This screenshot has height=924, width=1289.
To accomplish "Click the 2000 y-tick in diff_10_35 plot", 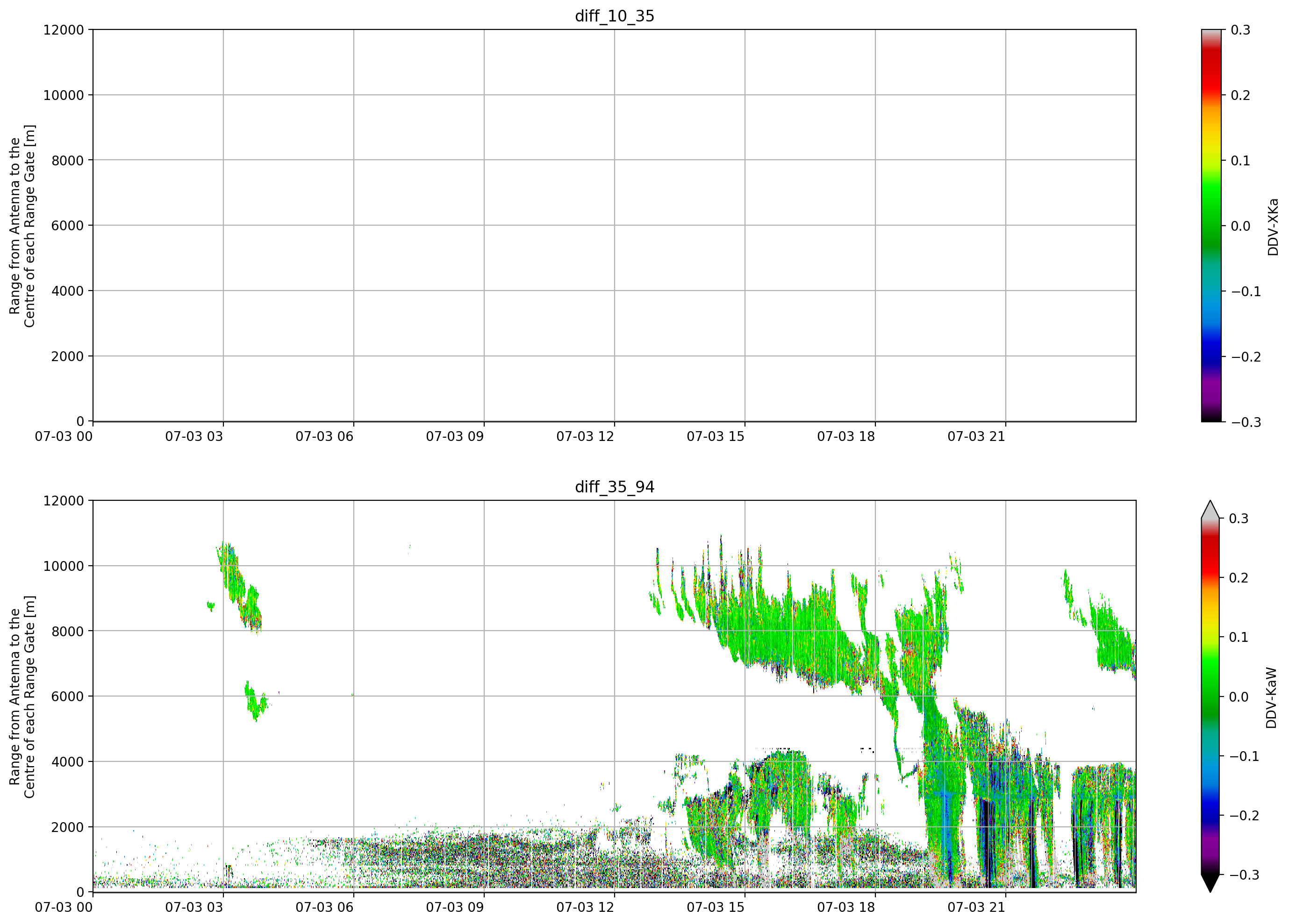I will tap(68, 356).
